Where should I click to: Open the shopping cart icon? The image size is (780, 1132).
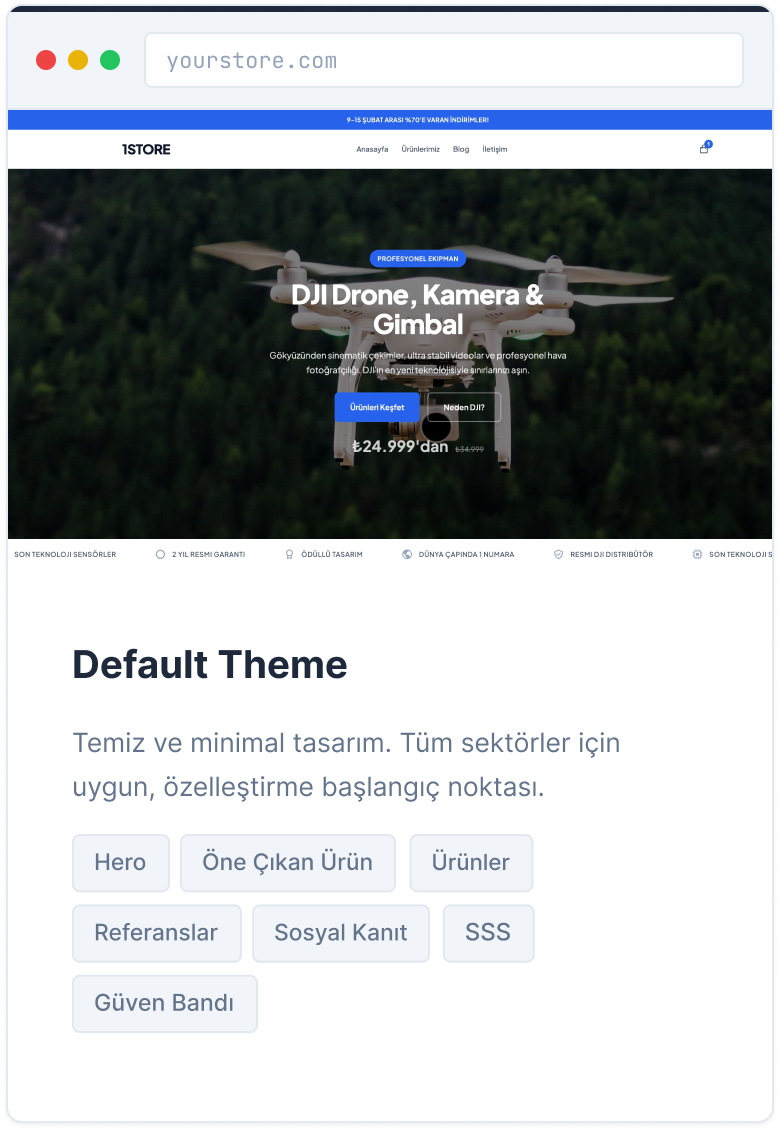(x=704, y=149)
